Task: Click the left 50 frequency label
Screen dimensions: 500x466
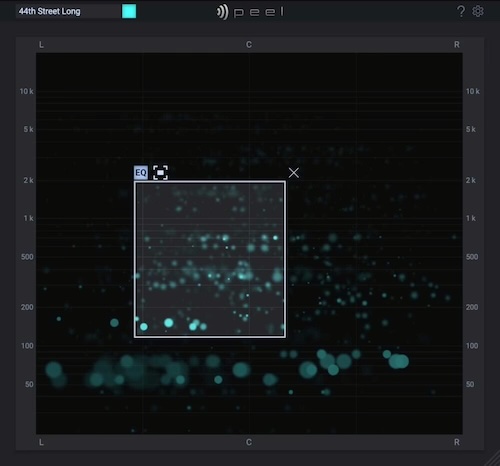Action: pyautogui.click(x=29, y=384)
